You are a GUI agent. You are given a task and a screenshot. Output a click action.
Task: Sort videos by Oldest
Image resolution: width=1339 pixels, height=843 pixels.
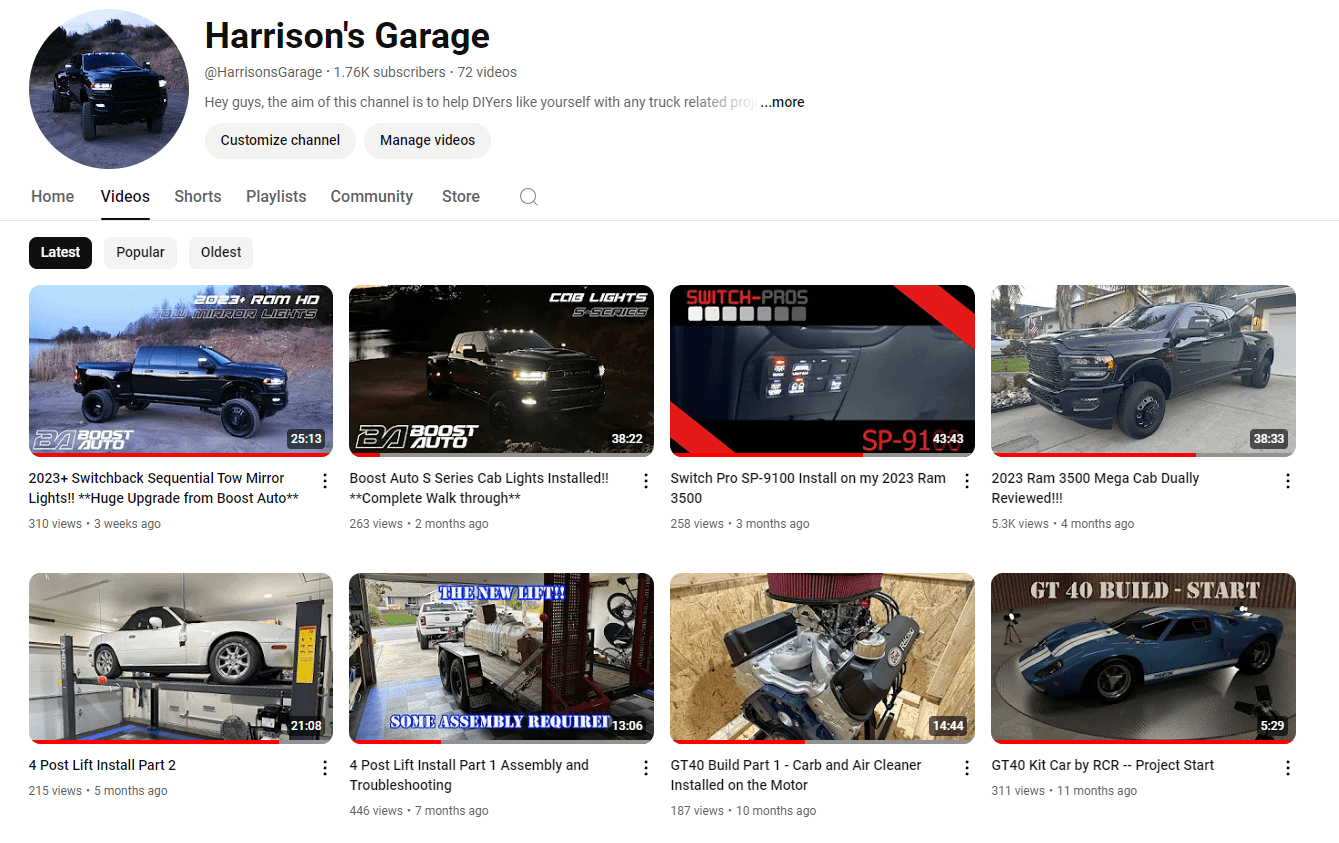(x=221, y=252)
